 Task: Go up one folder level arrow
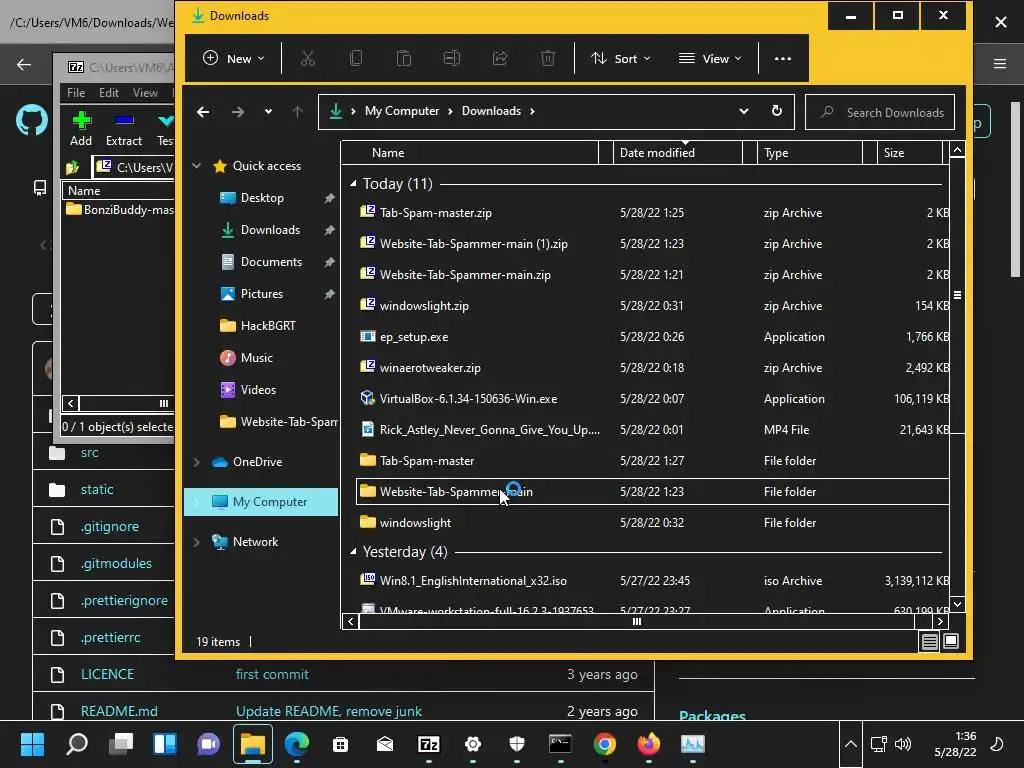tap(297, 112)
